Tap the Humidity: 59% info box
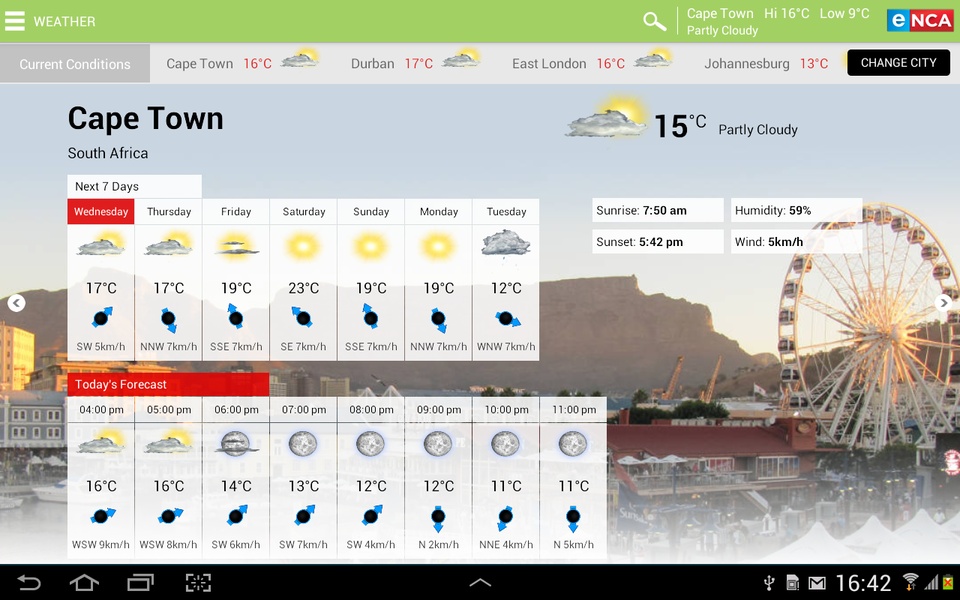Viewport: 960px width, 600px height. [x=797, y=210]
